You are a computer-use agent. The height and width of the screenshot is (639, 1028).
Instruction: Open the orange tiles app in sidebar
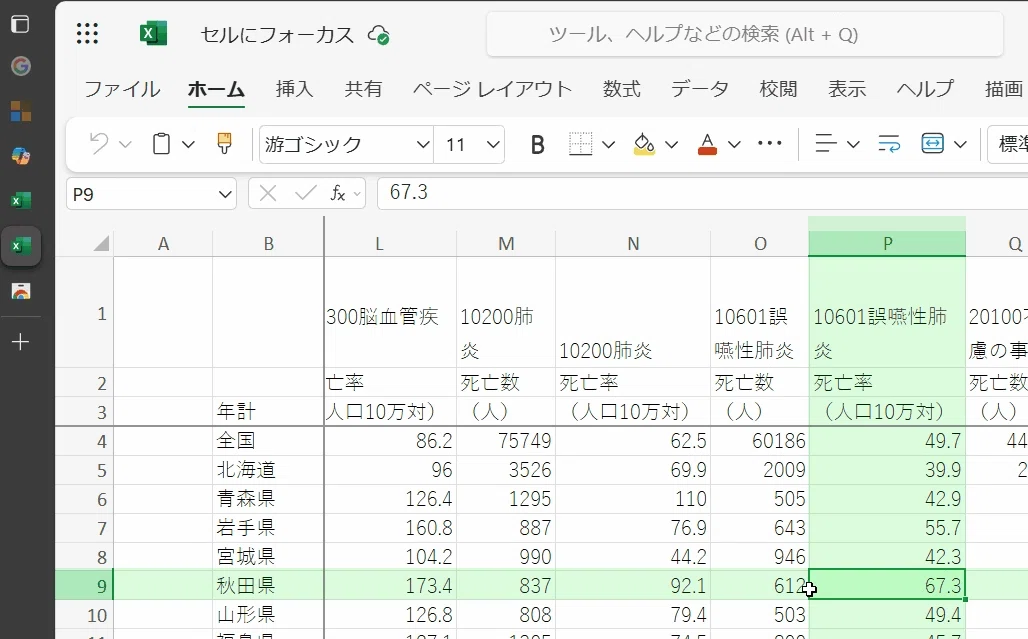[20, 111]
